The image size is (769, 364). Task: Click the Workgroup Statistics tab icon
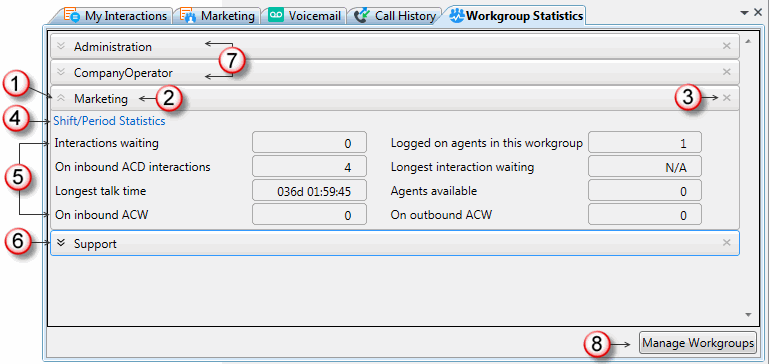pyautogui.click(x=457, y=16)
